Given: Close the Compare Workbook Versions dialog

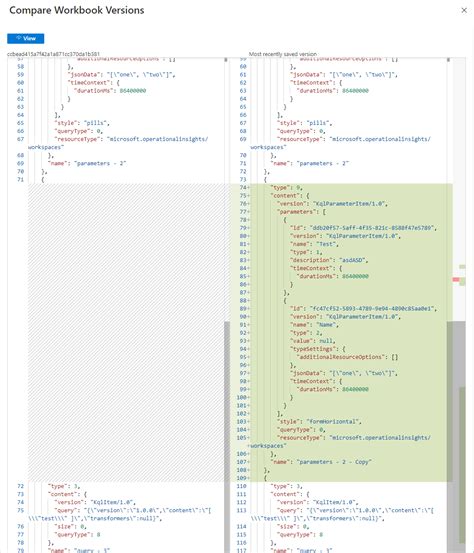Looking at the screenshot, I should coord(464,11).
